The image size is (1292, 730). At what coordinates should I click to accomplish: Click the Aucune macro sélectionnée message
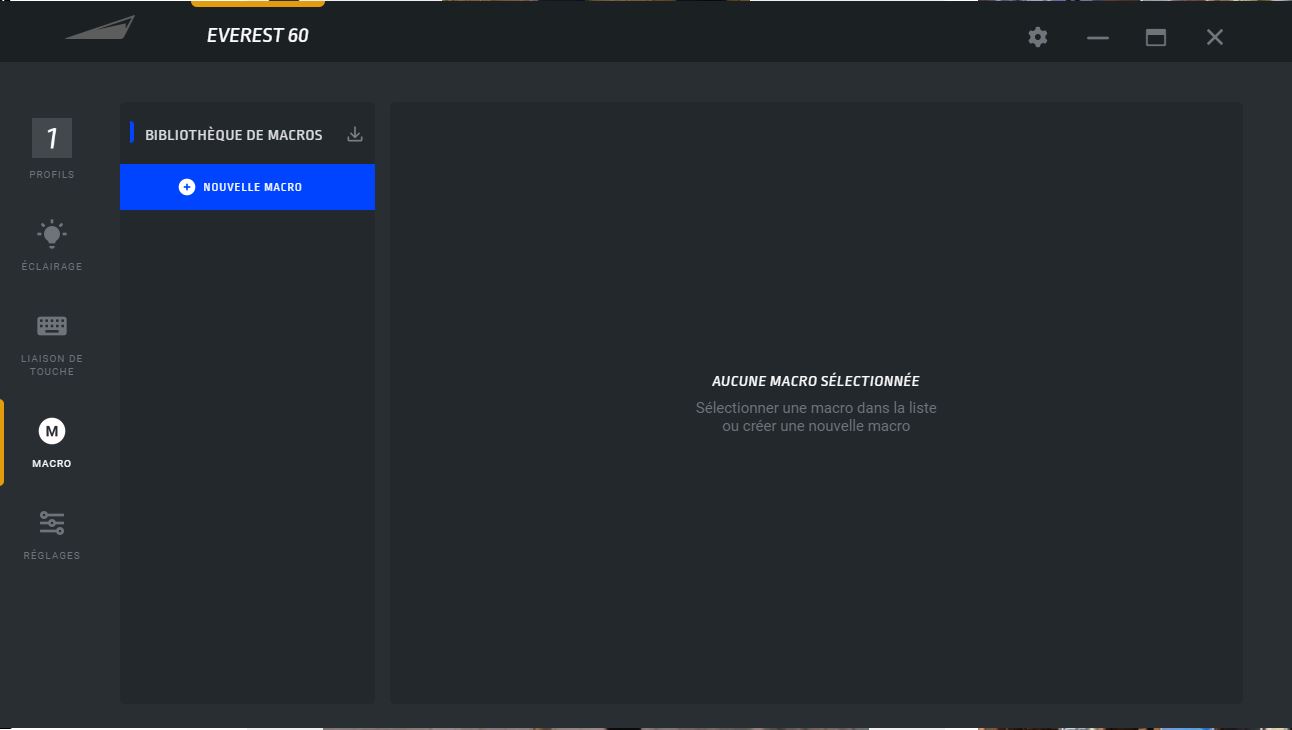[815, 381]
